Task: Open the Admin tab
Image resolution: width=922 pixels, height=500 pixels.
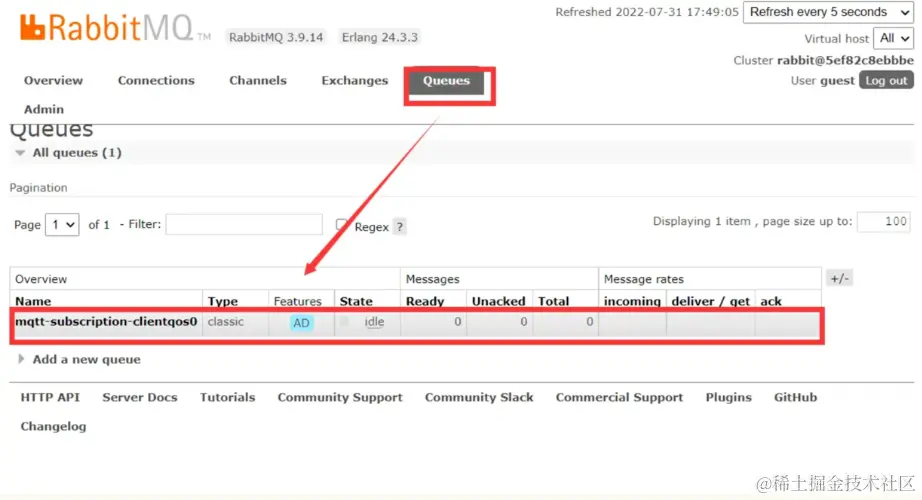Action: [x=44, y=109]
